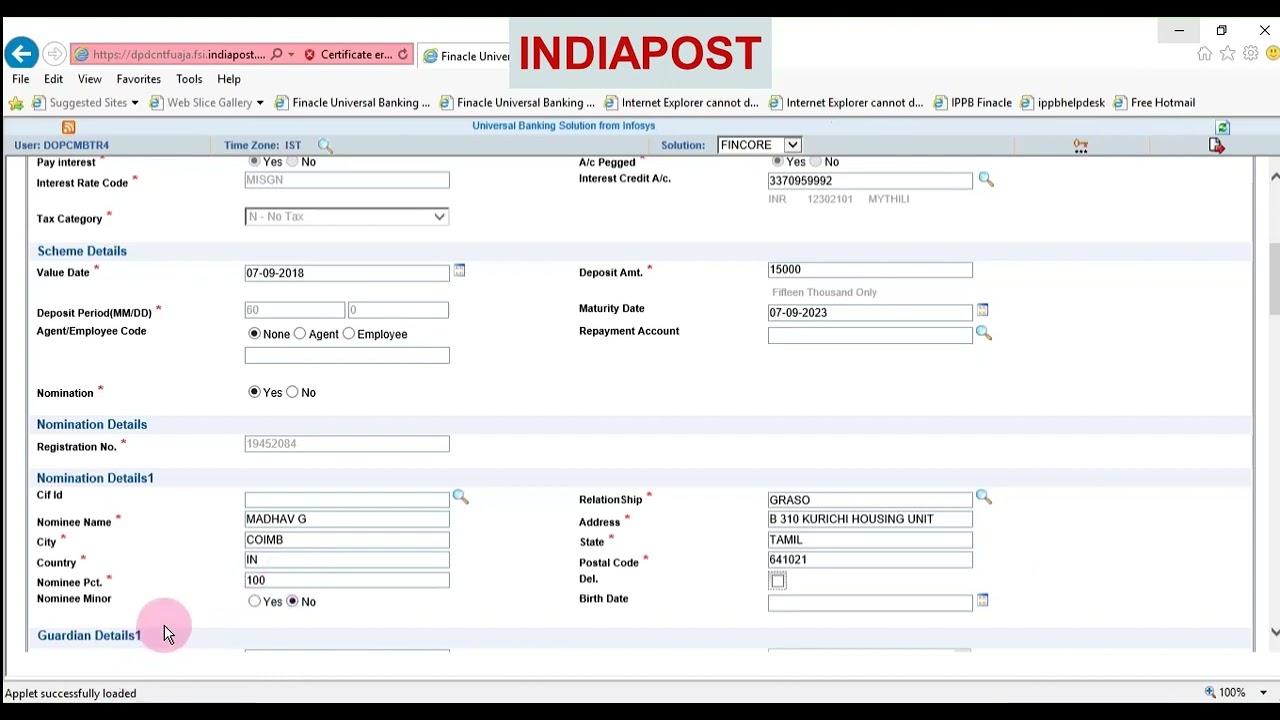Click the Nominee Pct. field

point(347,580)
